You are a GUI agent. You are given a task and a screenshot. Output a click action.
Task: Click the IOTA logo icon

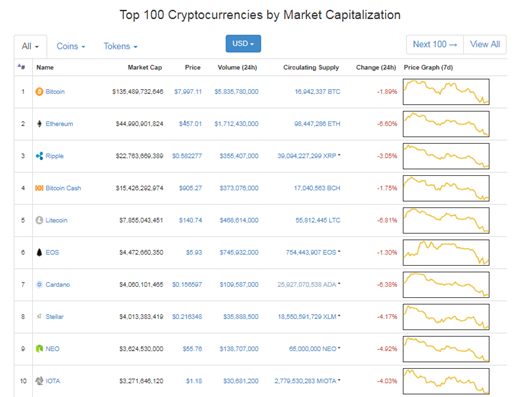pyautogui.click(x=39, y=381)
